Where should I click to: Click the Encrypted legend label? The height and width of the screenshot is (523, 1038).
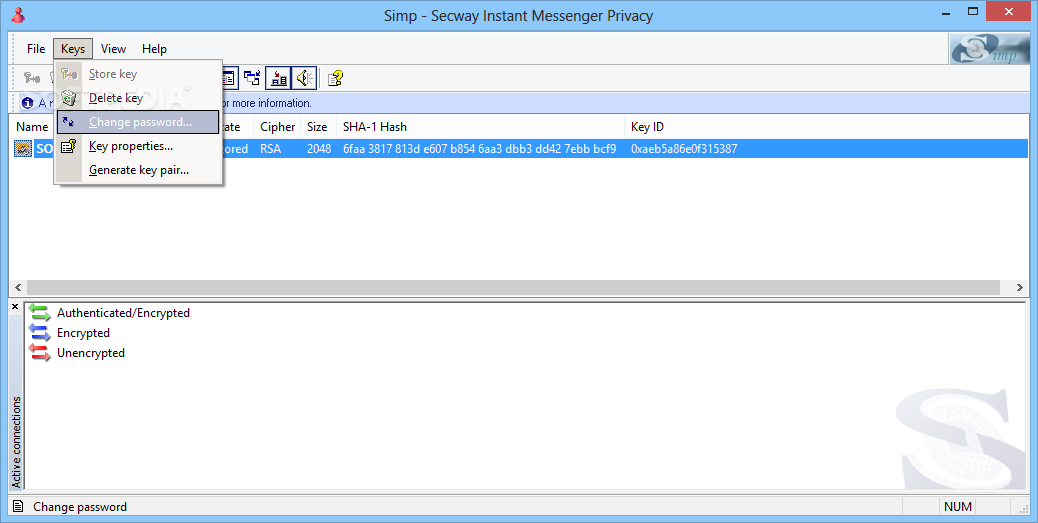pyautogui.click(x=83, y=333)
